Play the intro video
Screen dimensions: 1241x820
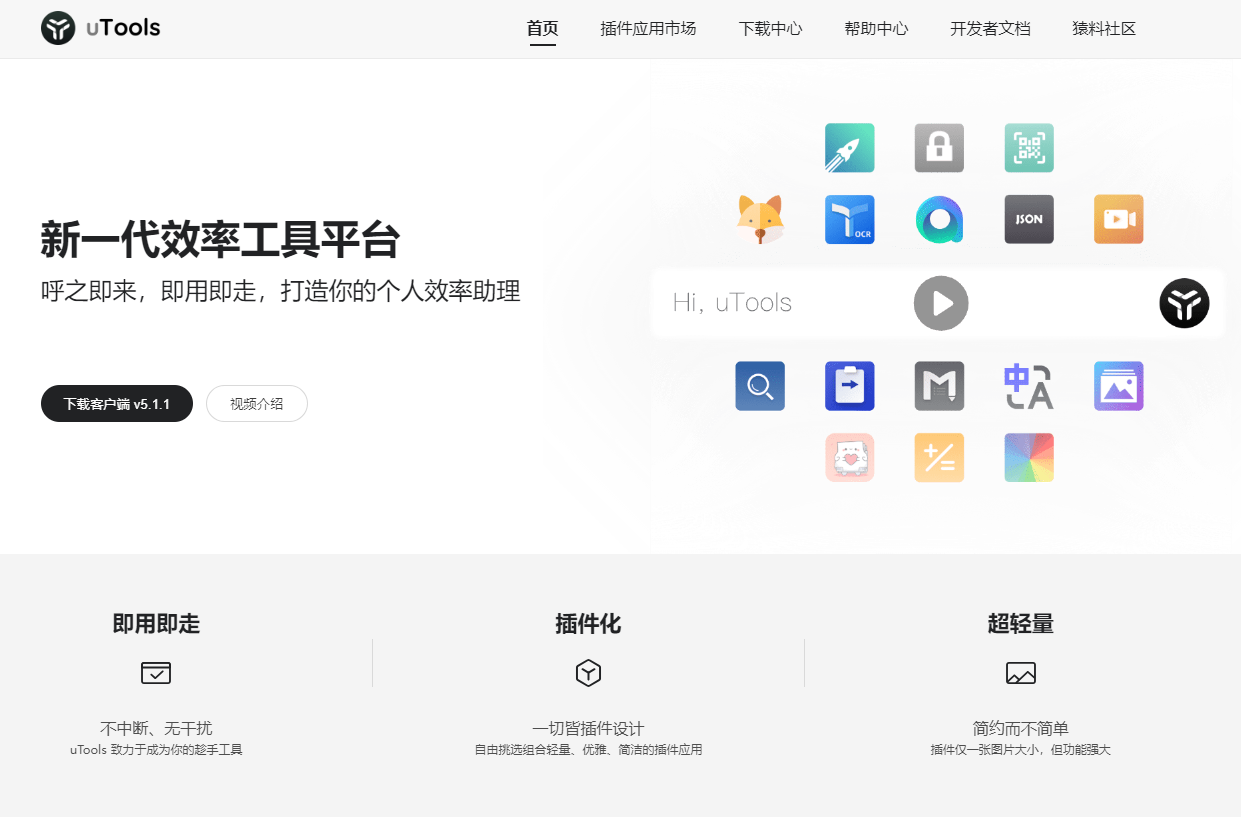coord(941,303)
